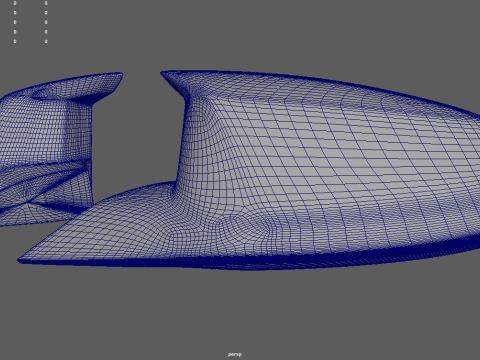This screenshot has width=480, height=360.
Task: Click the middle value in second HUD column
Action: 46,22
